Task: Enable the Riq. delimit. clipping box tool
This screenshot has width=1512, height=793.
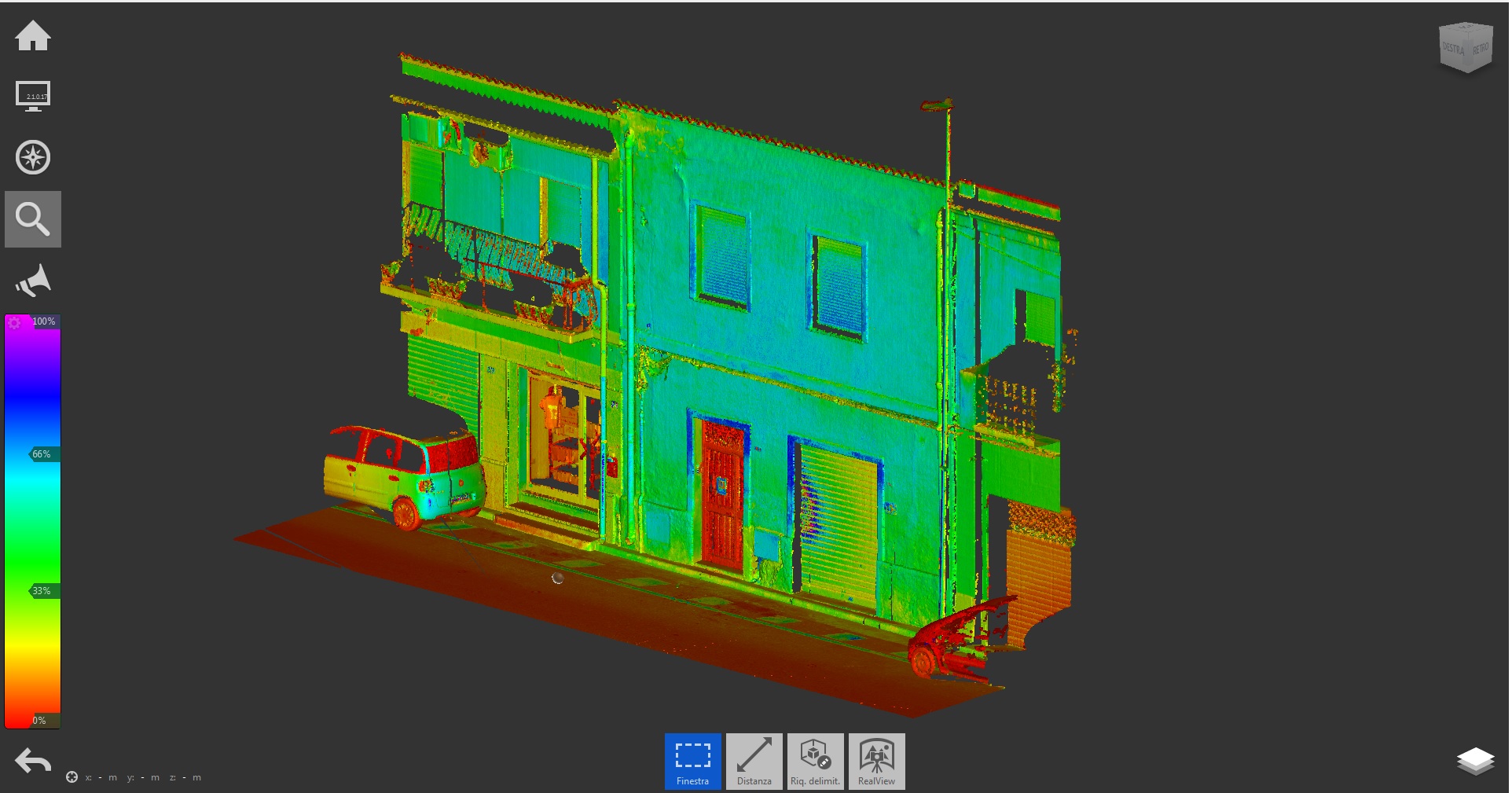Action: [x=815, y=761]
